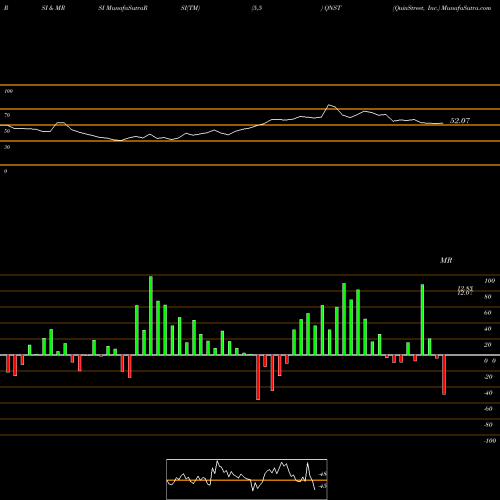This screenshot has height=500, width=500.
Task: Click the MR axis label 60
Action: (488, 313)
